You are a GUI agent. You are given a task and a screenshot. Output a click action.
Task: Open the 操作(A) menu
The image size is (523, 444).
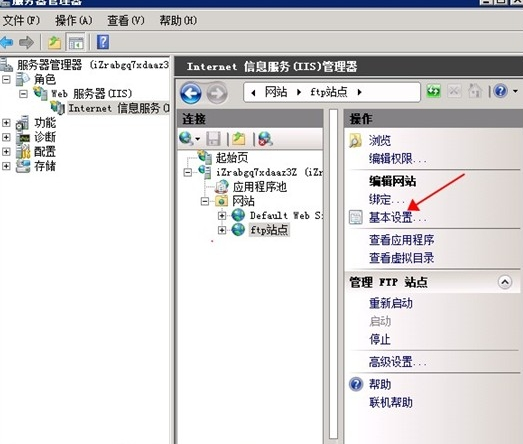tap(74, 21)
